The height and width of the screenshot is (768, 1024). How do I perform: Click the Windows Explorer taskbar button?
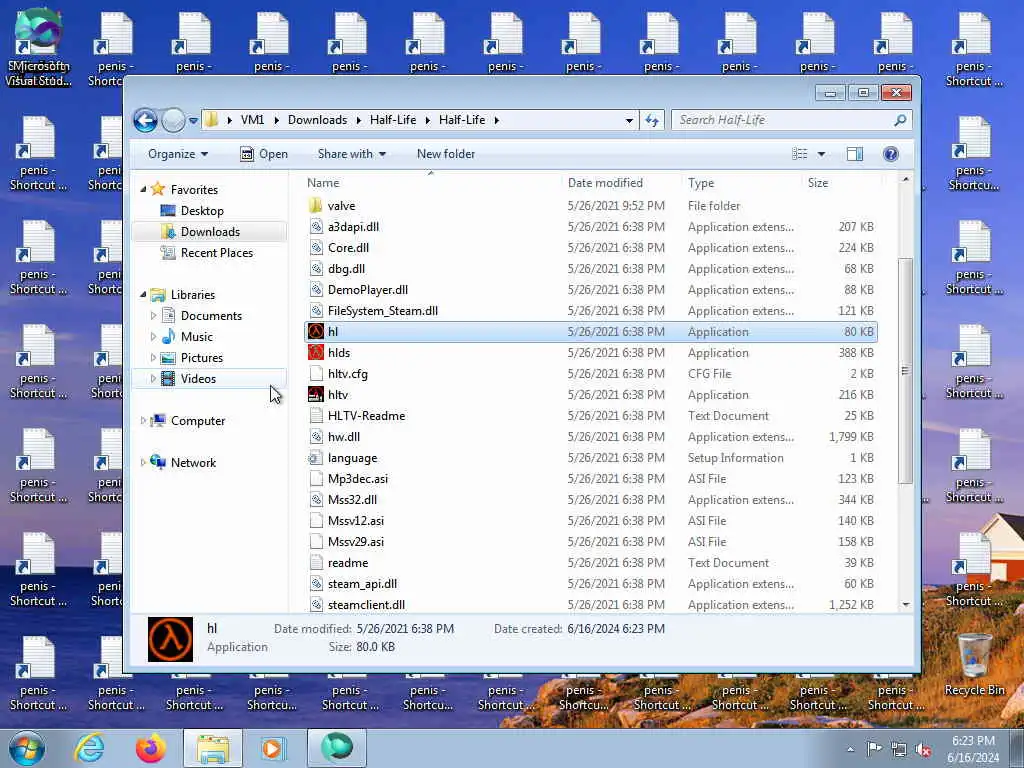coord(213,748)
